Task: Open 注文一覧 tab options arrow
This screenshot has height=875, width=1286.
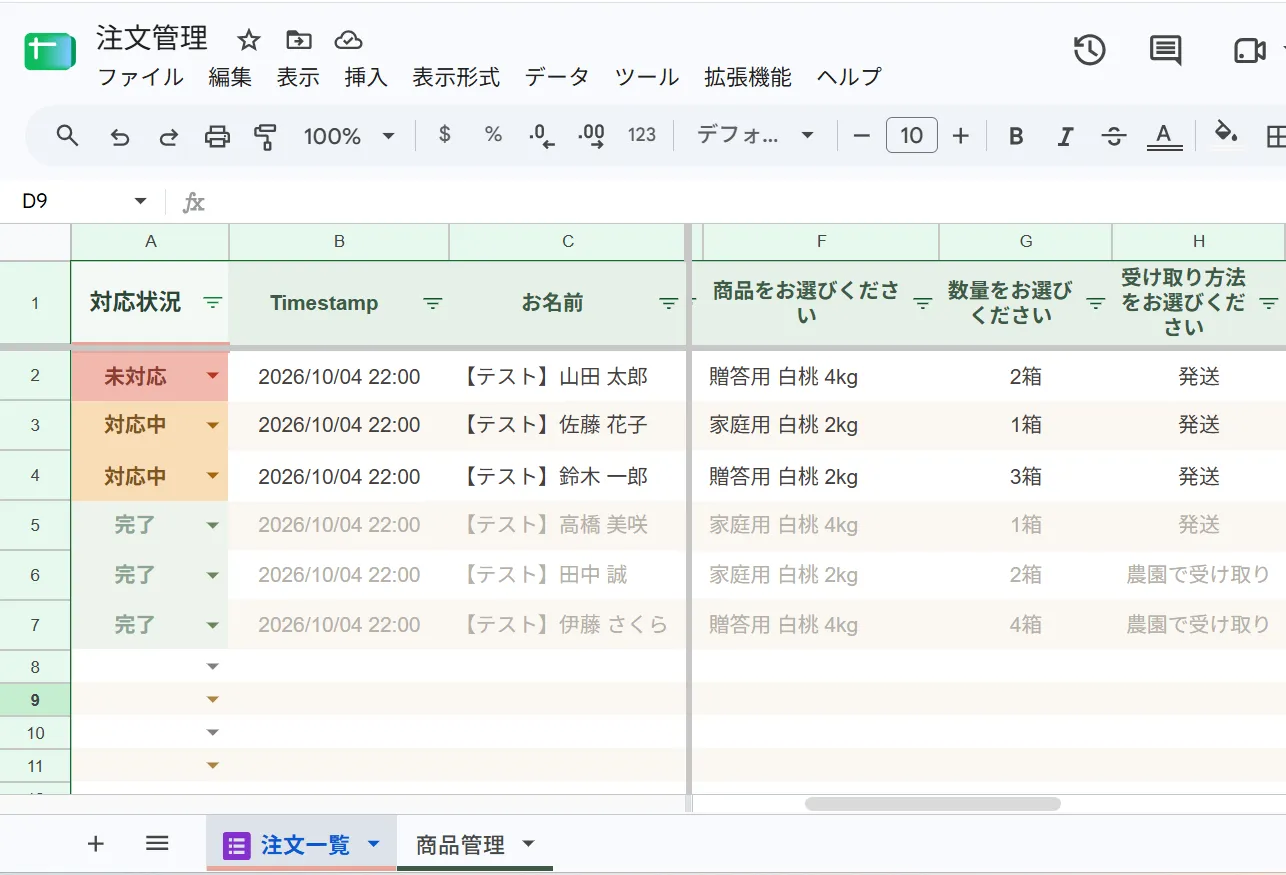Action: tap(374, 844)
